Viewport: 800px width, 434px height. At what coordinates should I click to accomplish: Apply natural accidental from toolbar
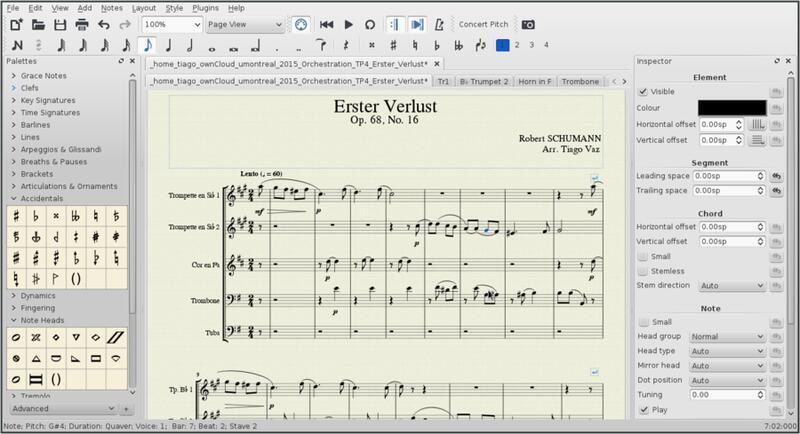pos(415,45)
